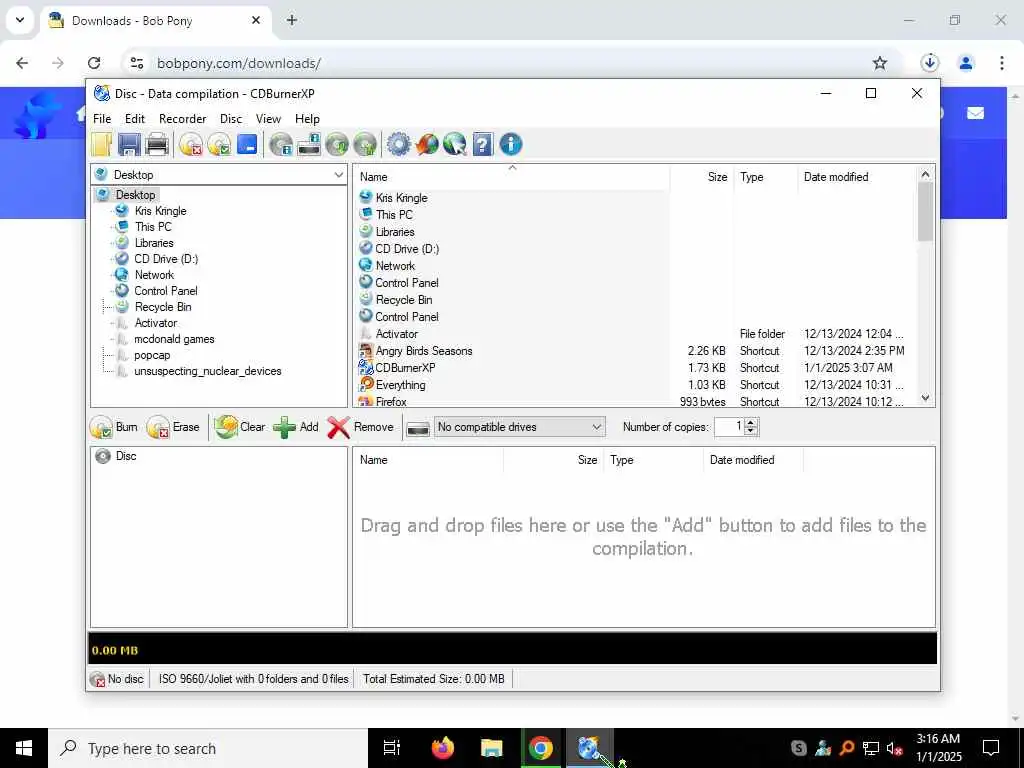Click the Erase button in compilation bar
Image resolution: width=1024 pixels, height=768 pixels.
[x=173, y=427]
